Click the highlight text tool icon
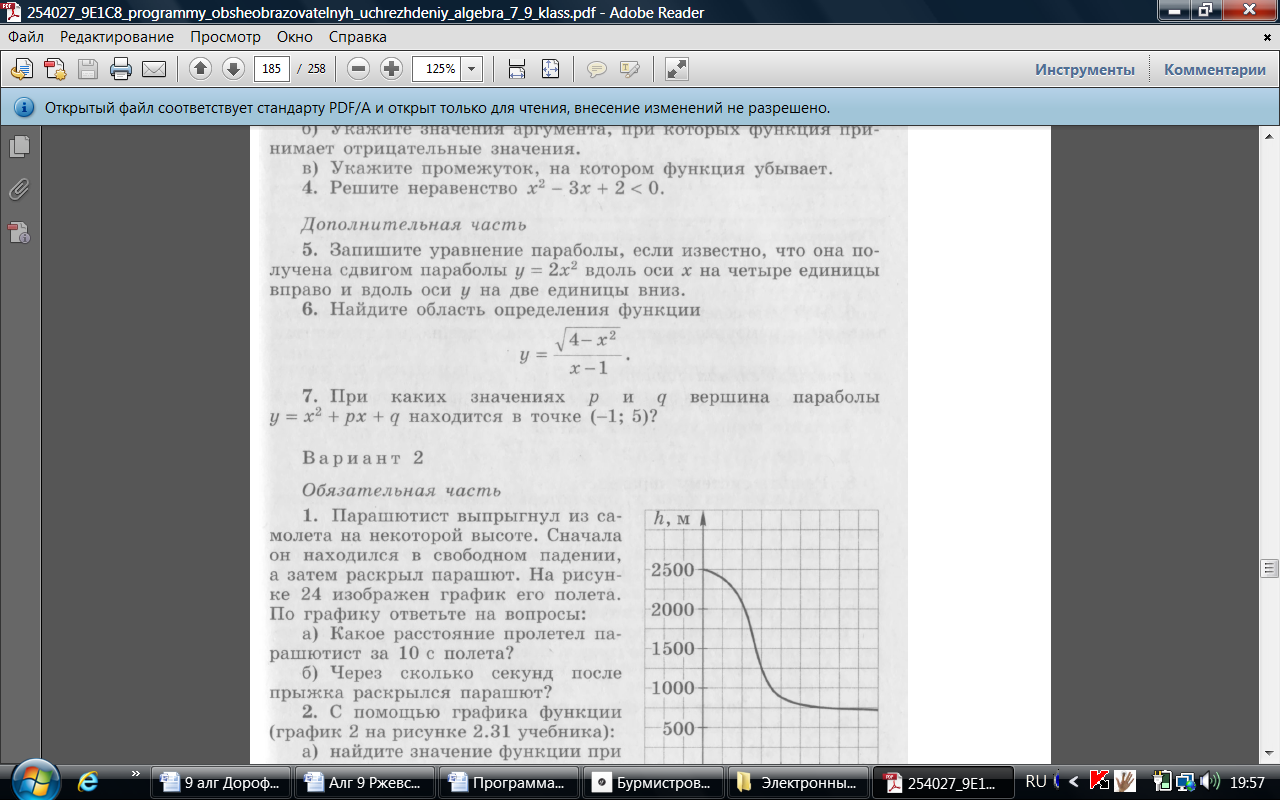Viewport: 1280px width, 800px height. [x=629, y=69]
